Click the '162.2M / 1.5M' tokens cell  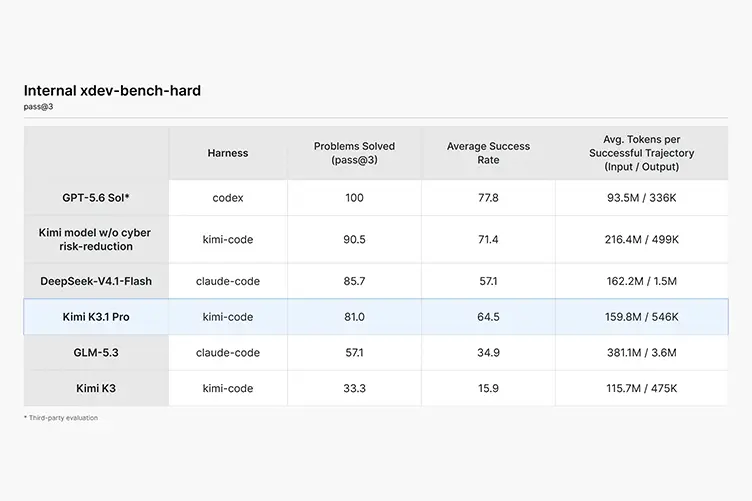[x=642, y=281]
